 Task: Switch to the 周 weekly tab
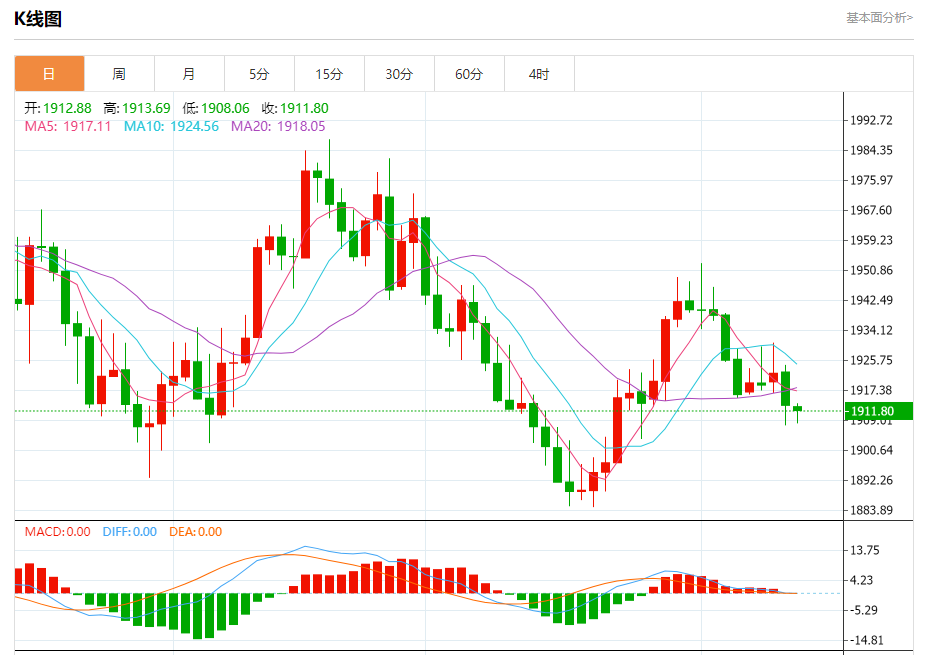click(x=119, y=74)
